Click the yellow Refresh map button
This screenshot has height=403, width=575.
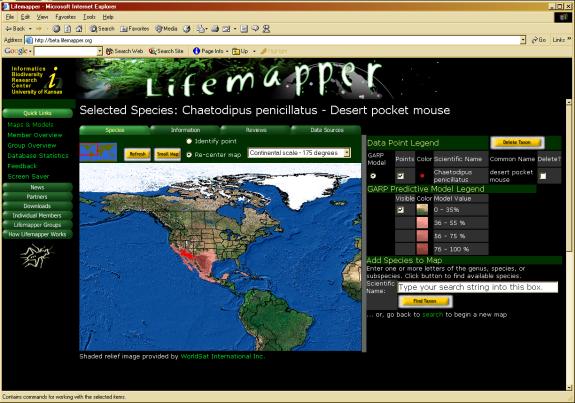click(138, 154)
